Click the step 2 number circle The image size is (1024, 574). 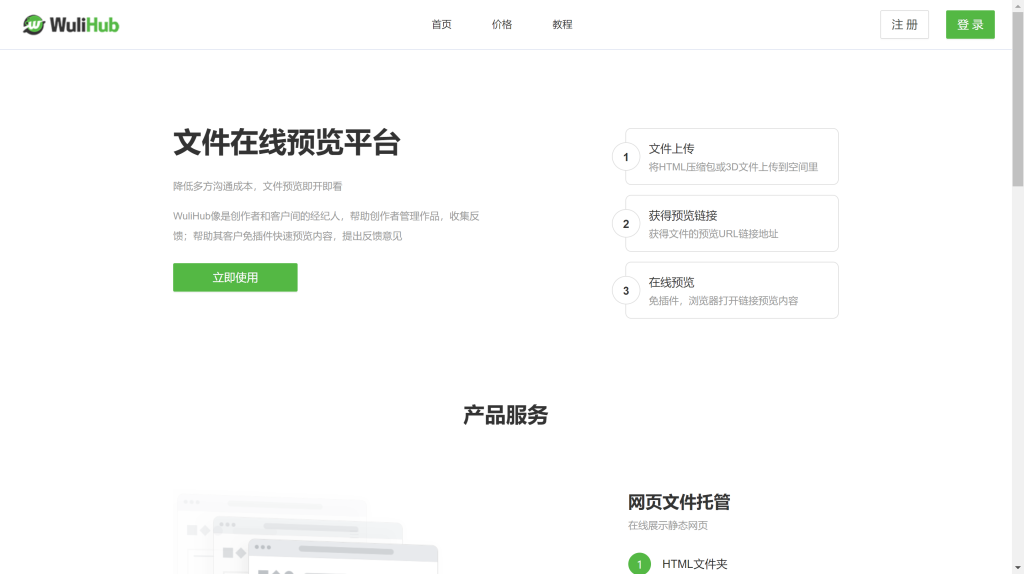point(626,224)
